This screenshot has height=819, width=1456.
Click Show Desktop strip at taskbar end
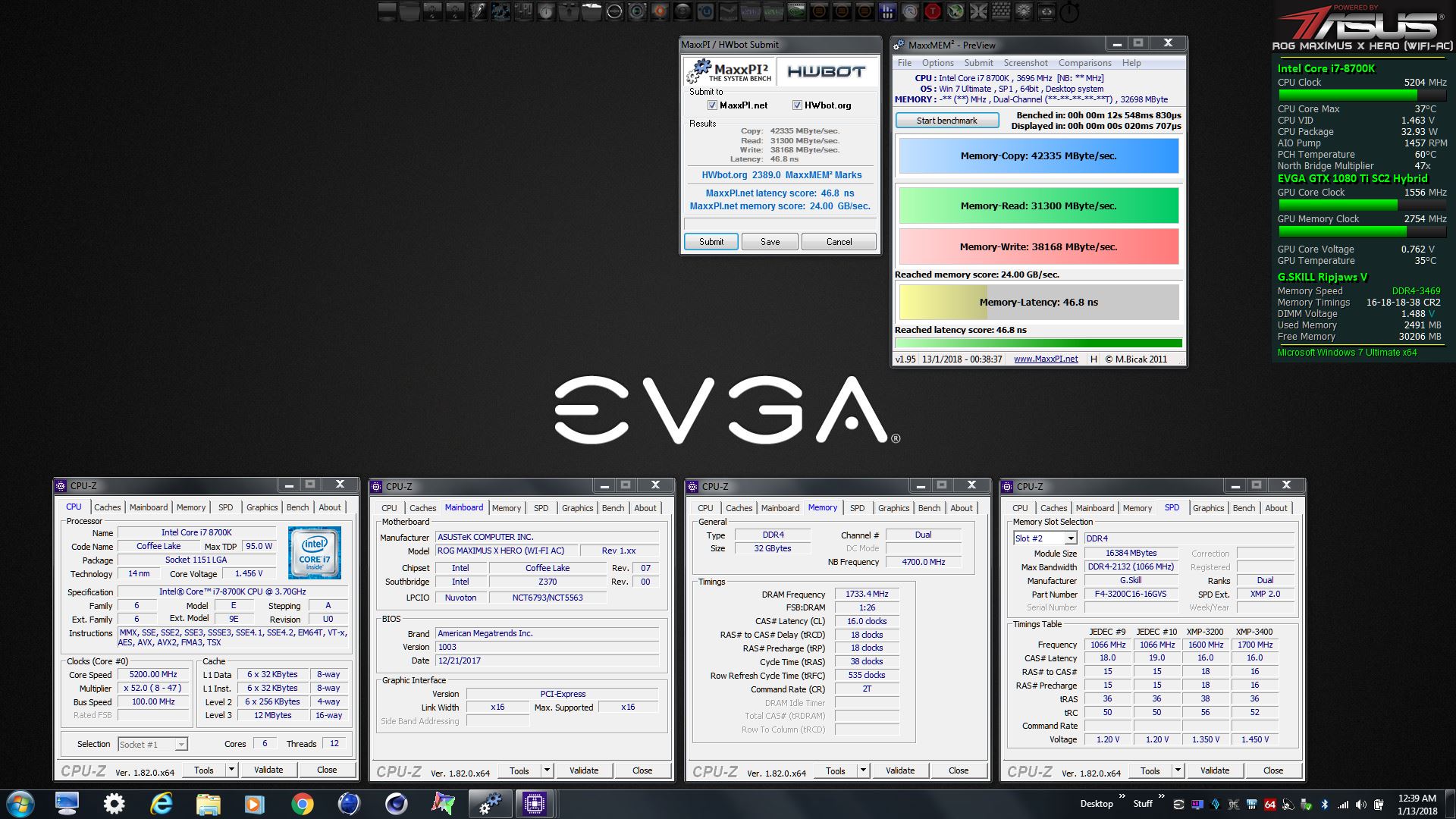[1450, 804]
